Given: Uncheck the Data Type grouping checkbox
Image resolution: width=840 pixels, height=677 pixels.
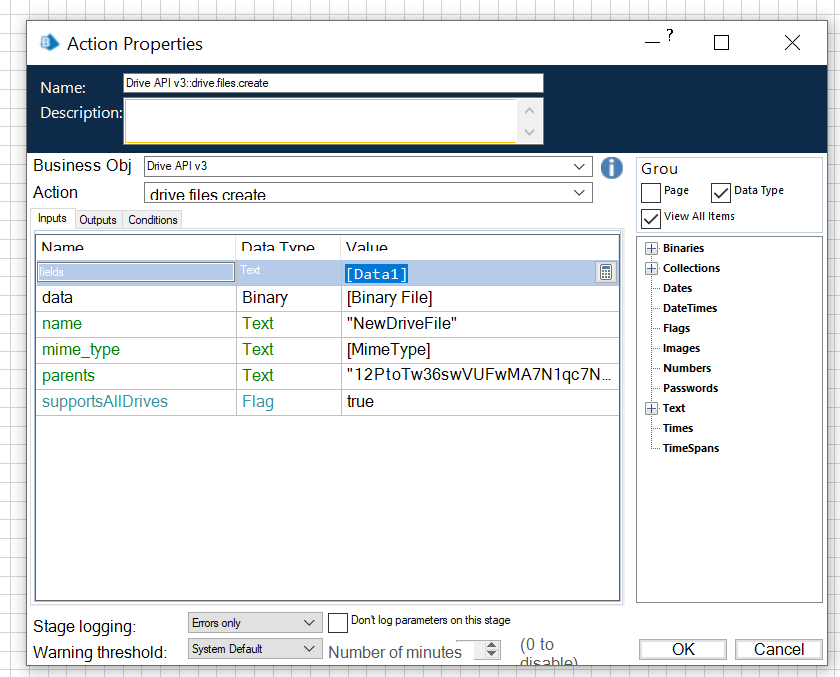Looking at the screenshot, I should point(721,192).
